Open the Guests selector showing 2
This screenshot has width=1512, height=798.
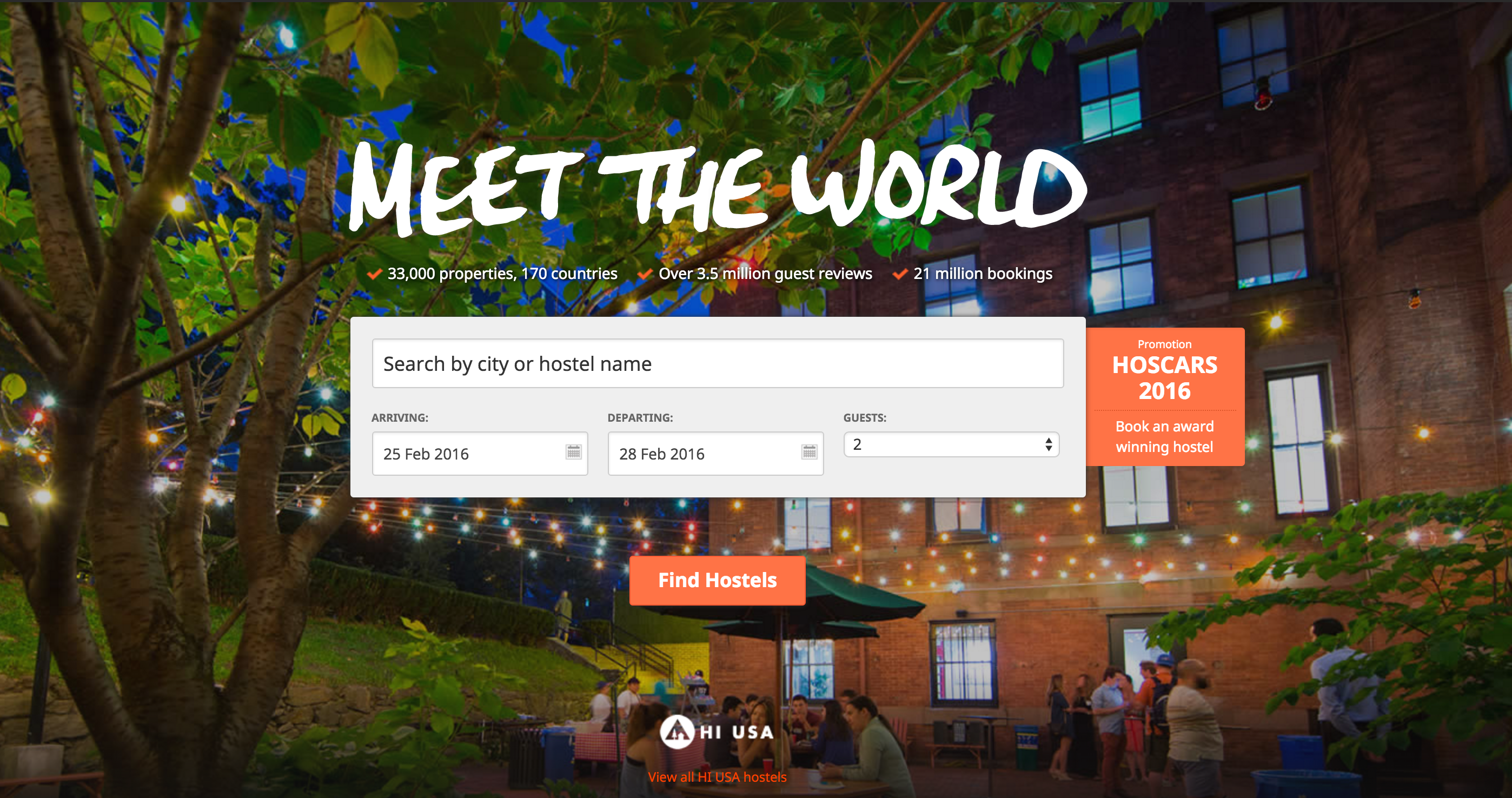[951, 445]
